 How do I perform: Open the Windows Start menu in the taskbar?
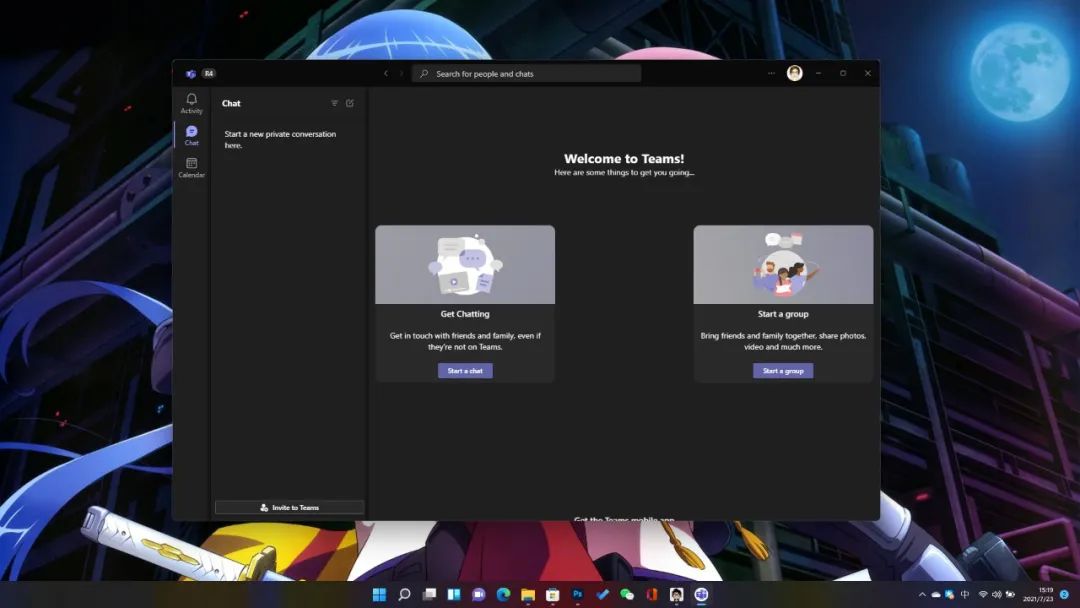tap(379, 594)
